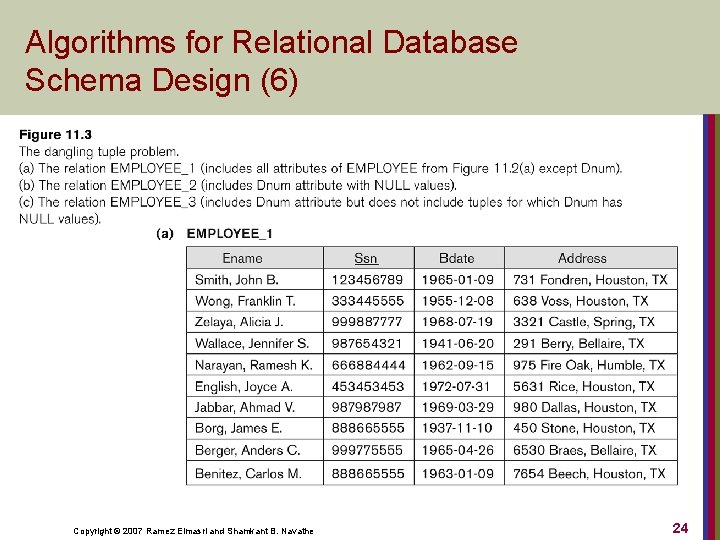
Task: Click the copyright notice 'Ramez Elmasri and Shamkant B. Navathe'
Action: click(x=230, y=531)
